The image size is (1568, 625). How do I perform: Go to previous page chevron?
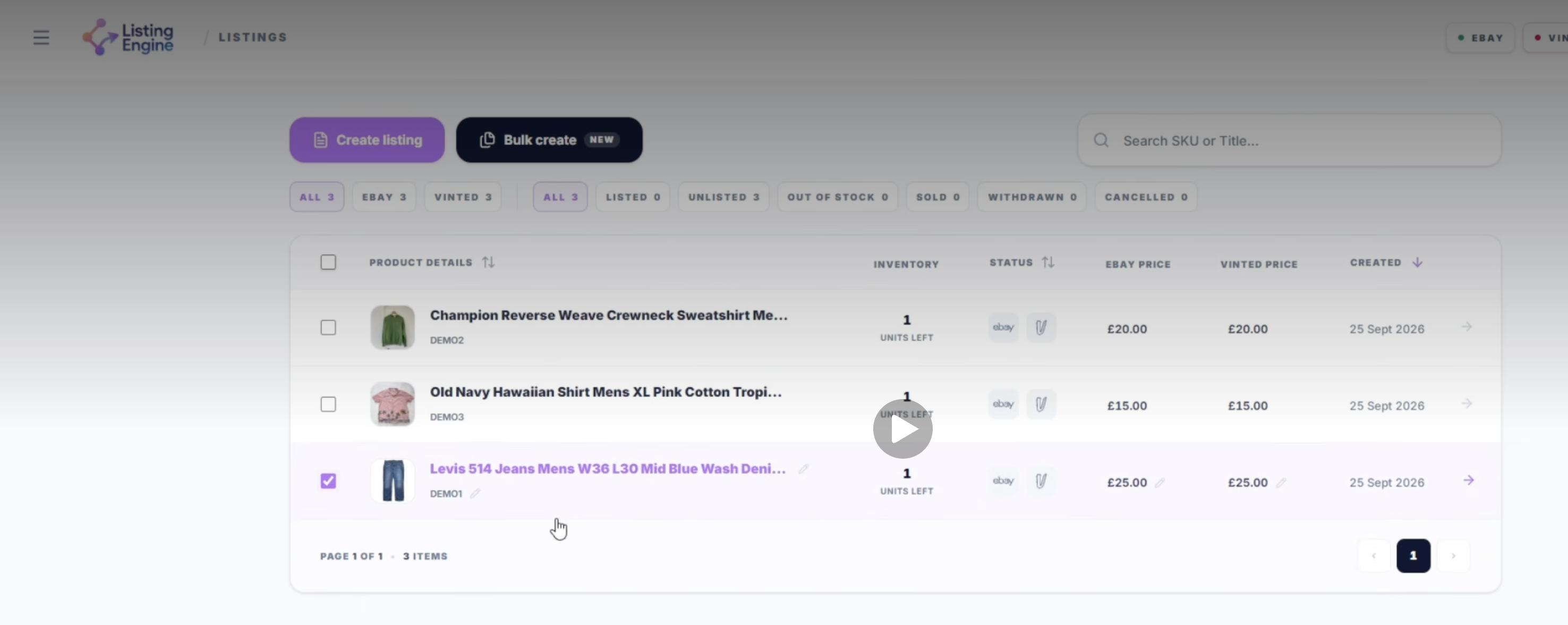(x=1374, y=556)
